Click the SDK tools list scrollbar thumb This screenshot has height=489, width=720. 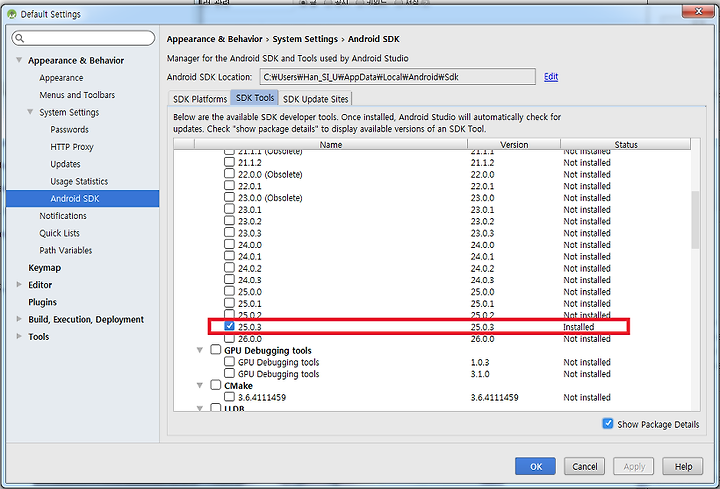click(695, 220)
